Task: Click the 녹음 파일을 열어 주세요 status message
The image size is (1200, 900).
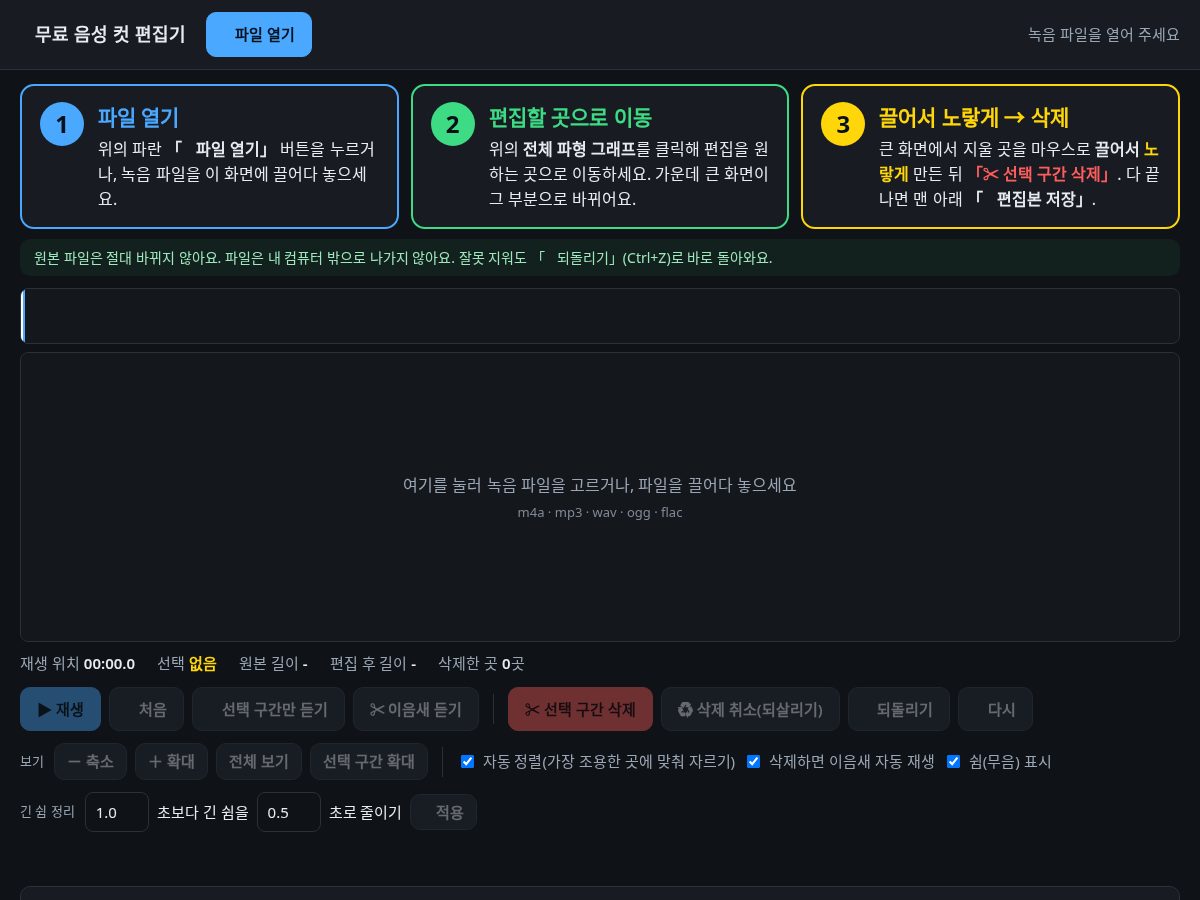Action: pyautogui.click(x=1104, y=34)
